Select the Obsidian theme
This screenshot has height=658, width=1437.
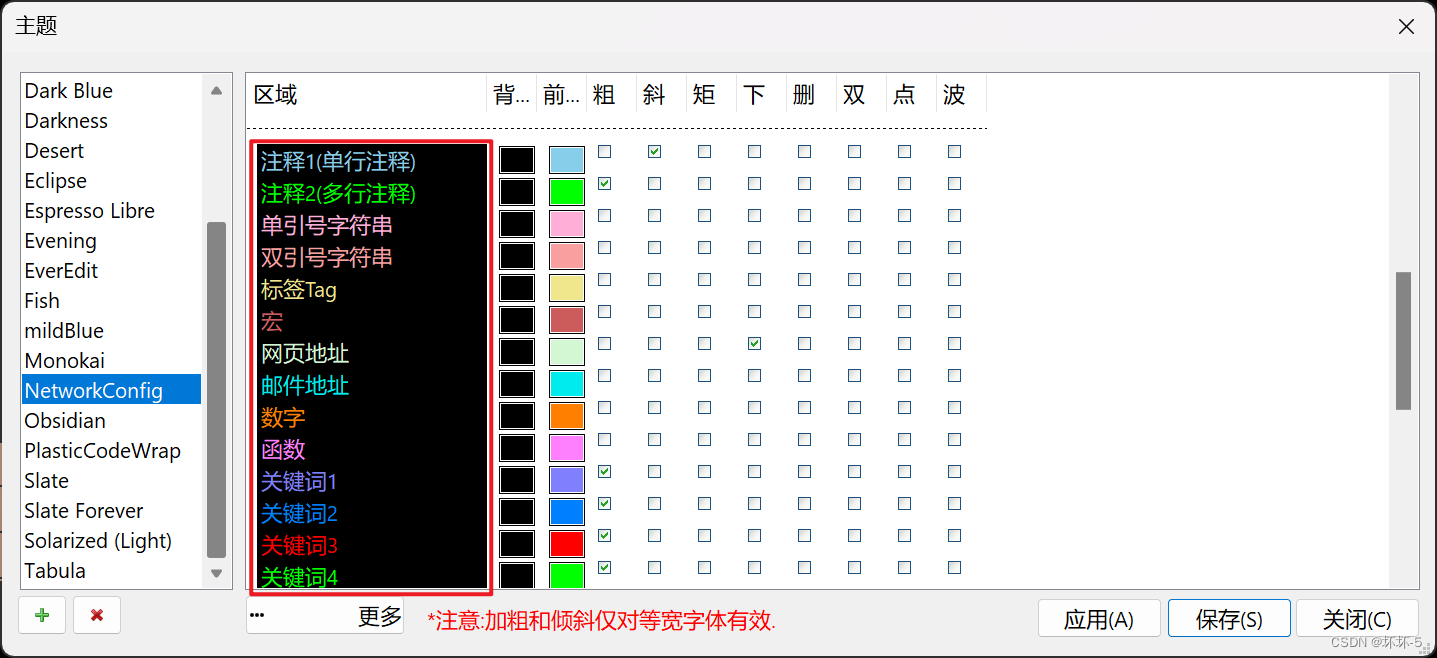click(112, 421)
